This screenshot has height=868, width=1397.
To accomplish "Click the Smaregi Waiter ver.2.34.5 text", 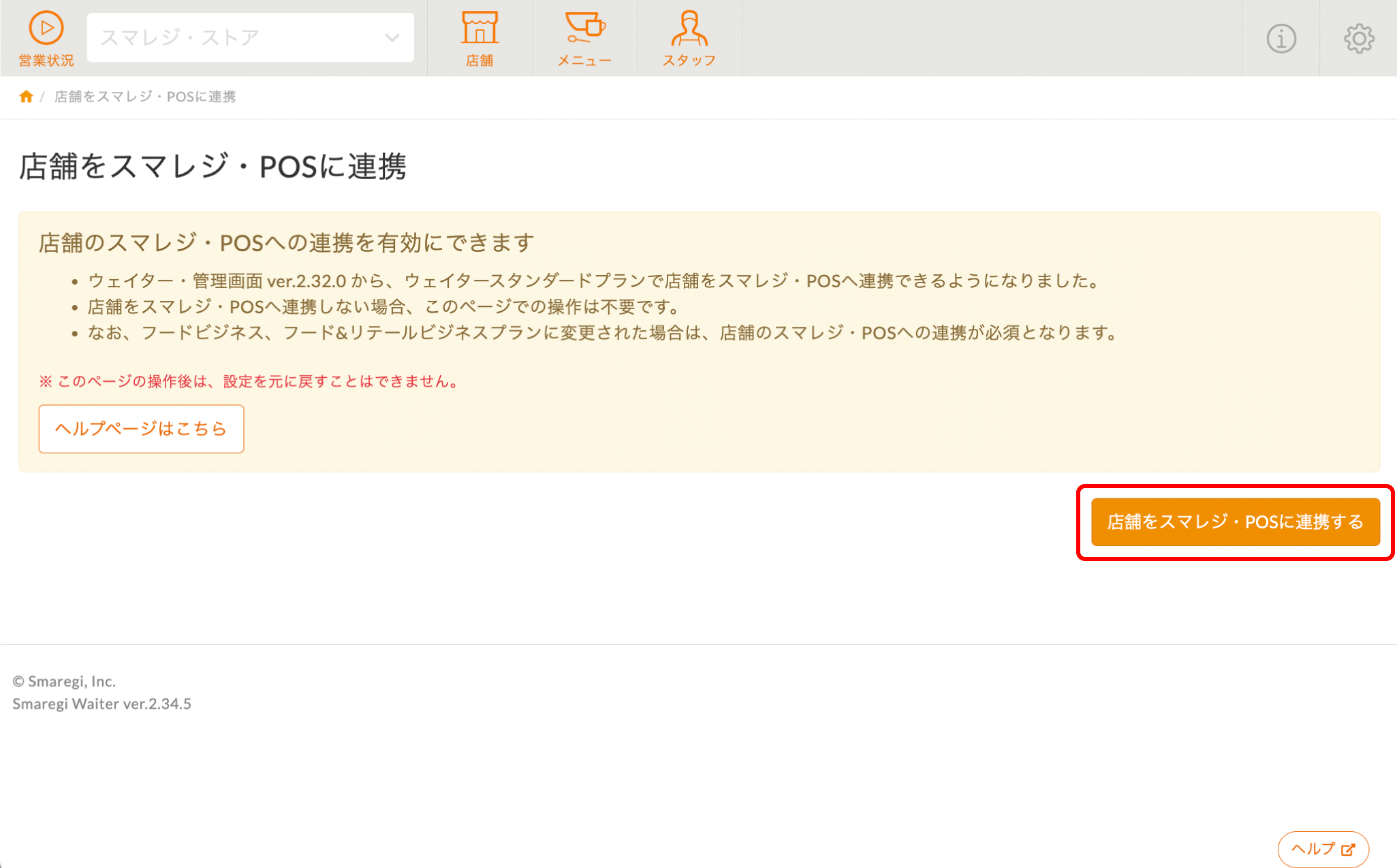I will point(102,704).
